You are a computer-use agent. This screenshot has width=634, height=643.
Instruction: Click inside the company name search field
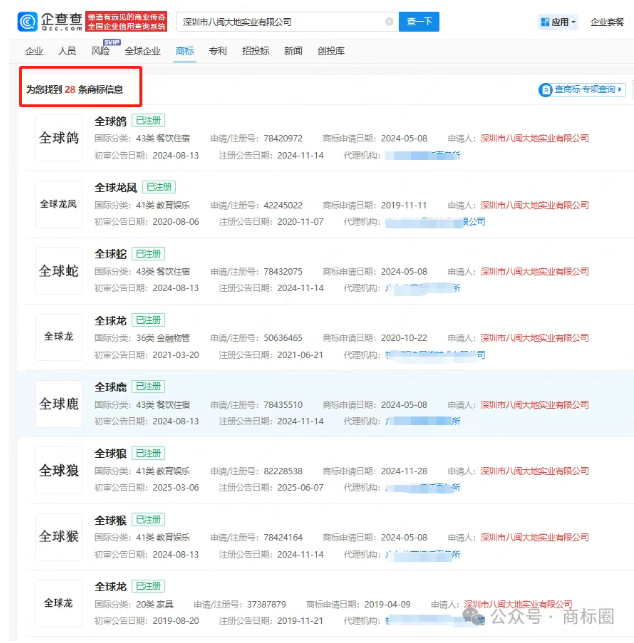tap(280, 21)
